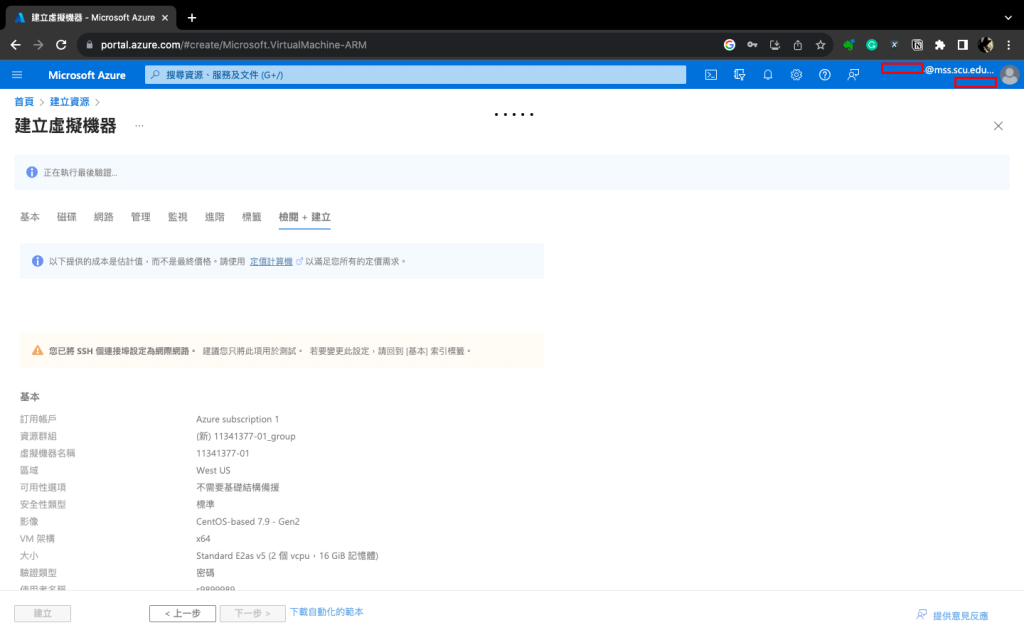Switch to the 網路 tab
Image resolution: width=1024 pixels, height=640 pixels.
click(x=104, y=217)
